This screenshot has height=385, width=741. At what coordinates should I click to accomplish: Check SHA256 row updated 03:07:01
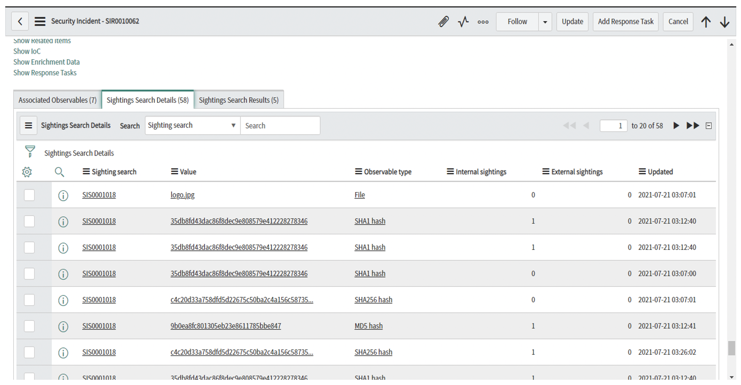[x=29, y=299]
